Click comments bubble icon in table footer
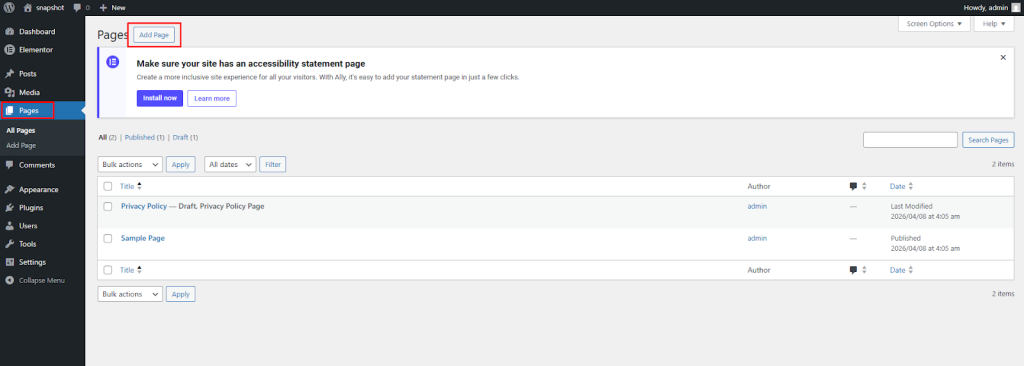This screenshot has width=1024, height=366. (853, 270)
